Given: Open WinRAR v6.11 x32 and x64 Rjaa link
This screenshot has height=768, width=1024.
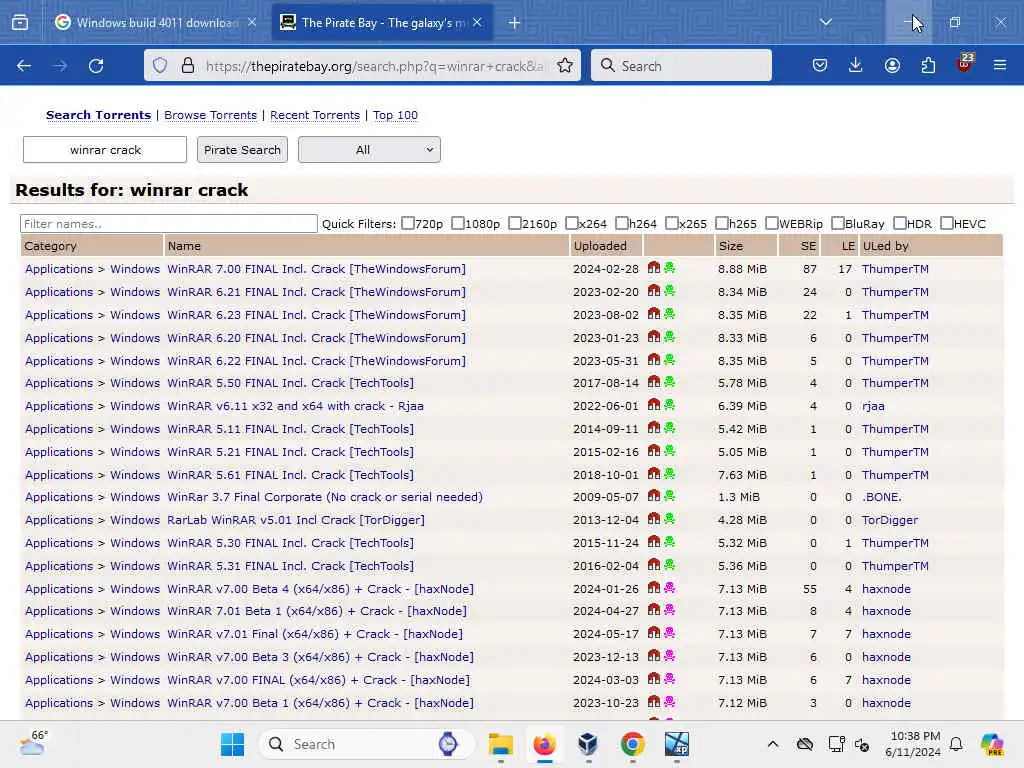Looking at the screenshot, I should [295, 406].
